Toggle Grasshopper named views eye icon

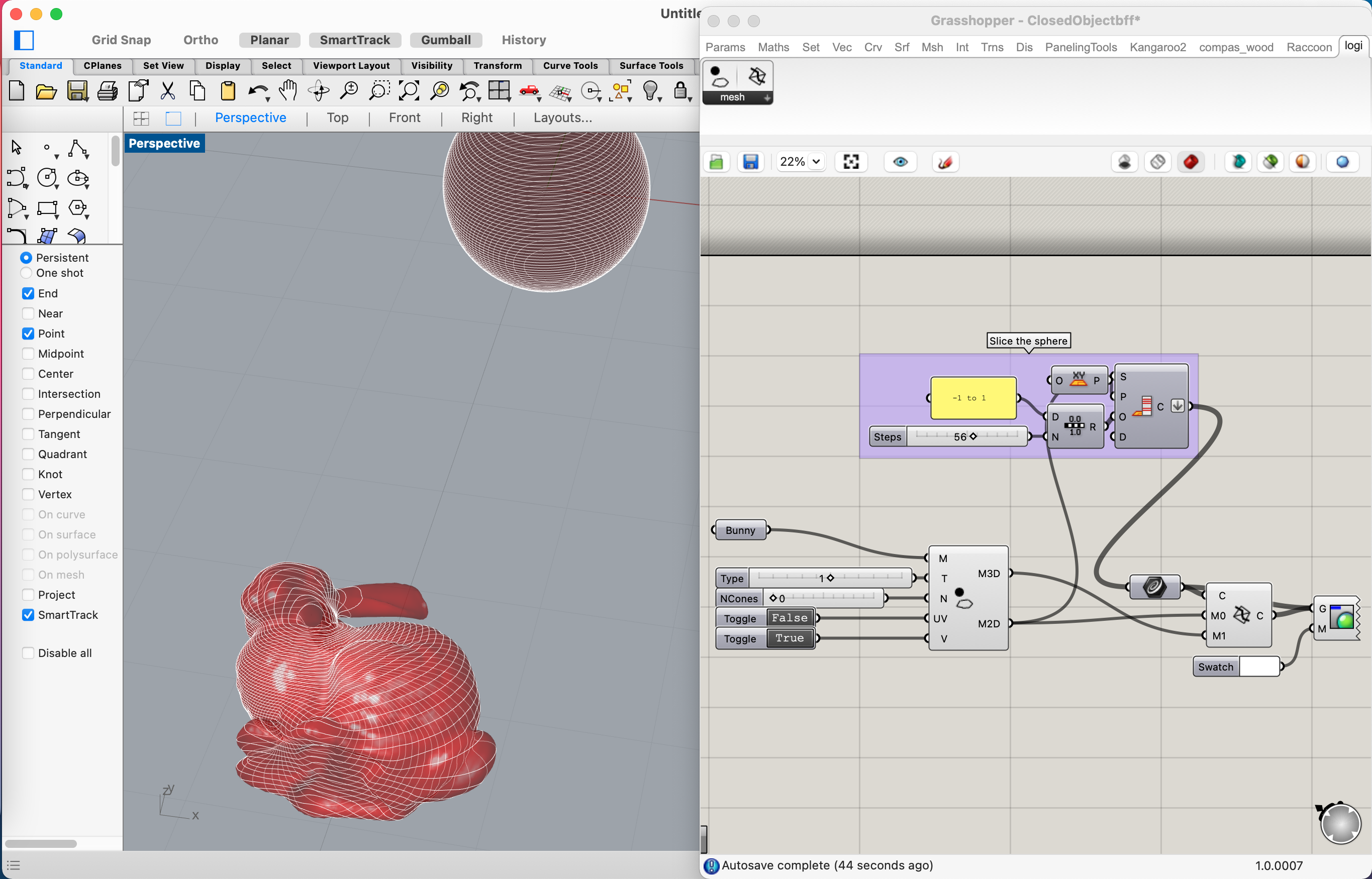(x=901, y=162)
